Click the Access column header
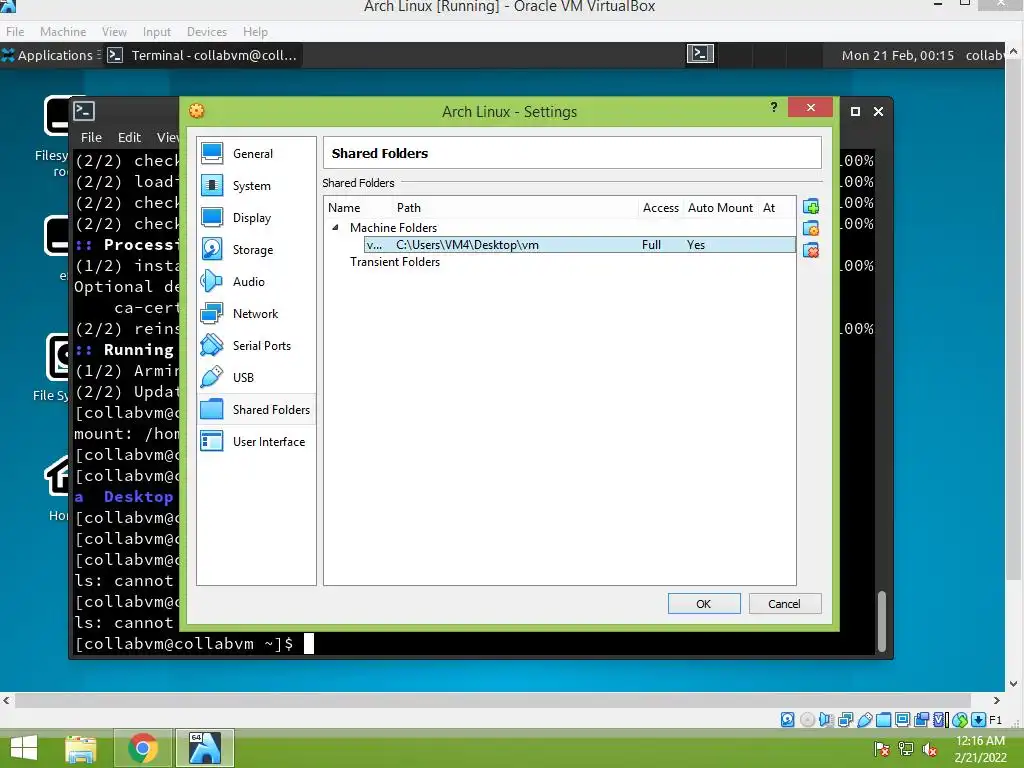 [x=661, y=208]
